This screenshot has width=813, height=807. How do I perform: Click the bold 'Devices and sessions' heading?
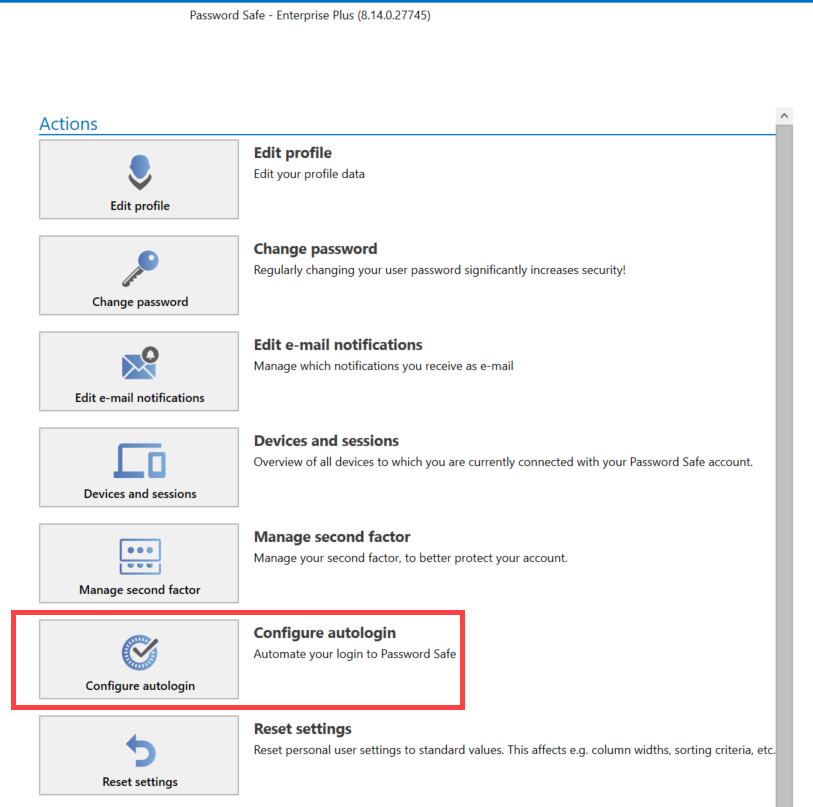[x=326, y=441]
